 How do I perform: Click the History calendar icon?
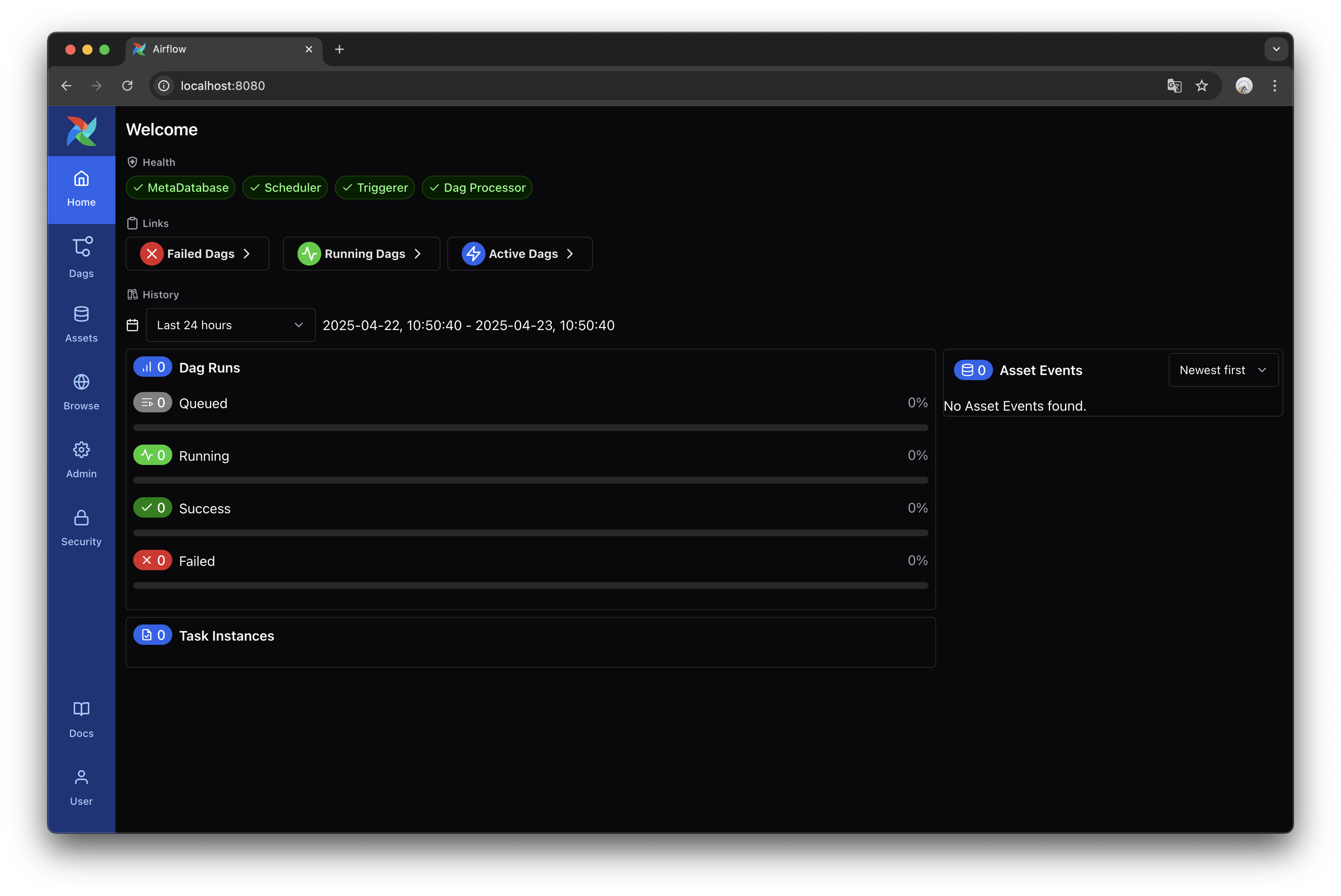tap(132, 325)
